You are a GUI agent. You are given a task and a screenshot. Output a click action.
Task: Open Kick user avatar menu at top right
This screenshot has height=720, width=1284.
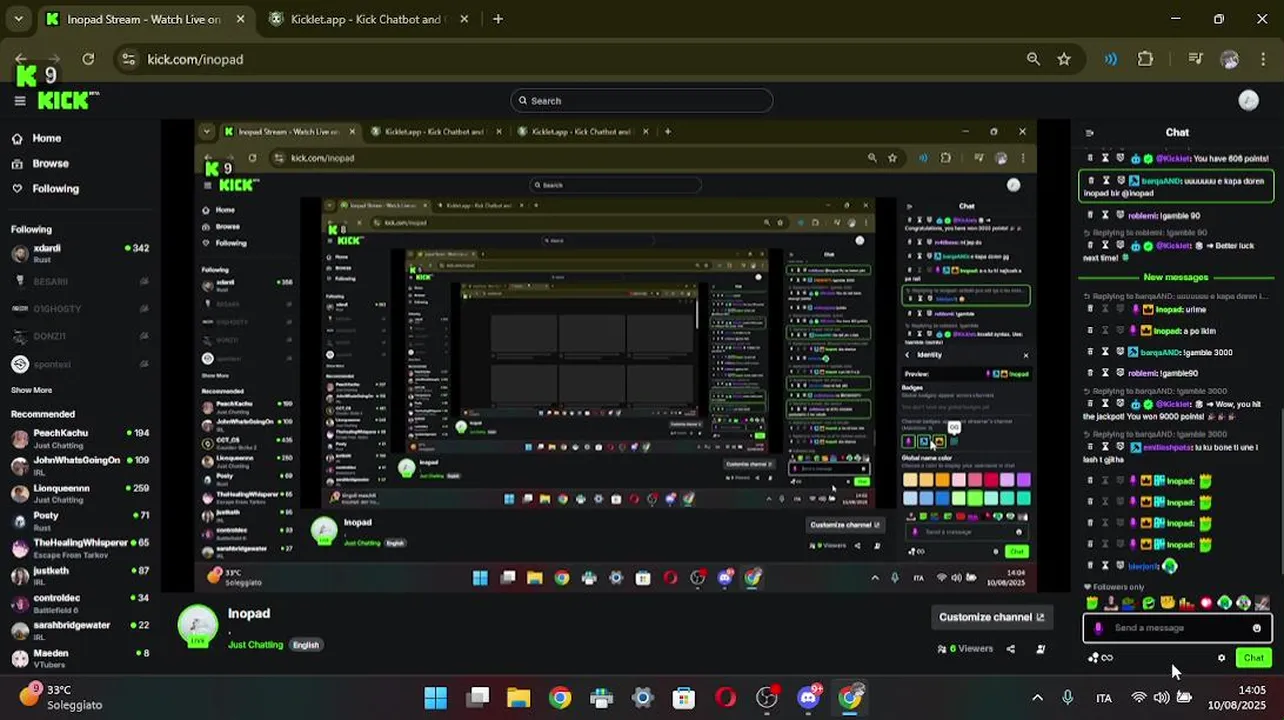tap(1248, 100)
